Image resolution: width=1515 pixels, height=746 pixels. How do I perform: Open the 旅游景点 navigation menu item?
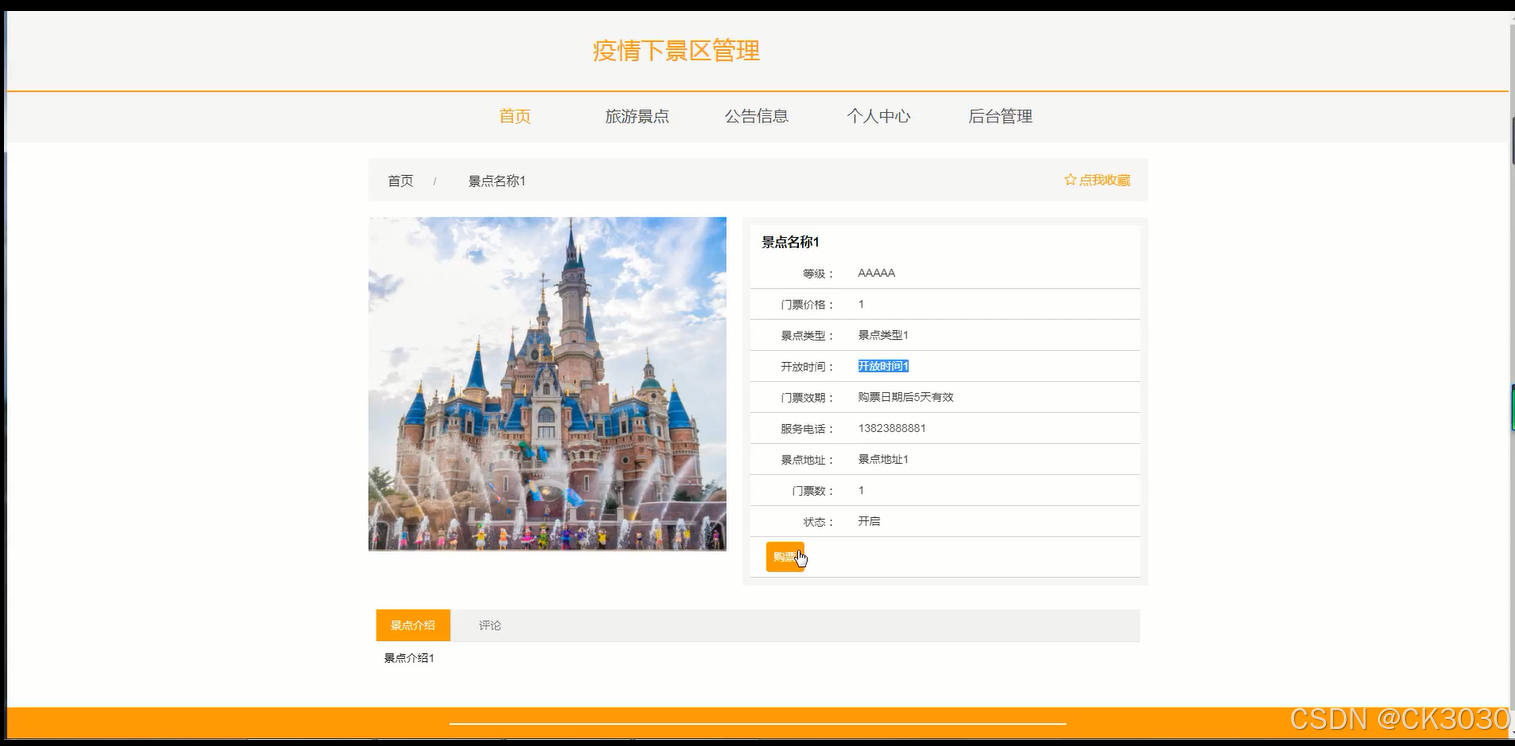637,116
